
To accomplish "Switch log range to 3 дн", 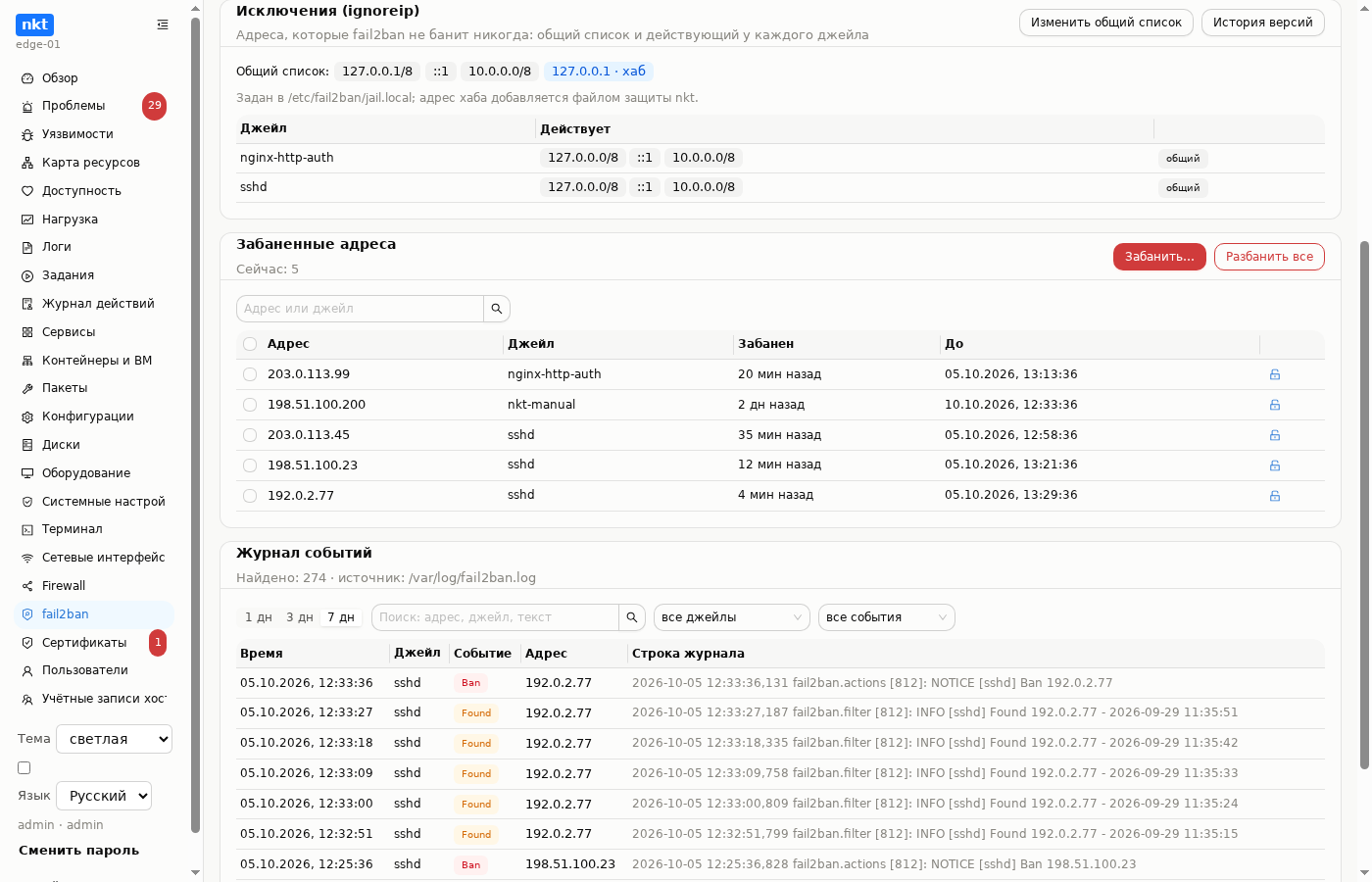I will (299, 617).
